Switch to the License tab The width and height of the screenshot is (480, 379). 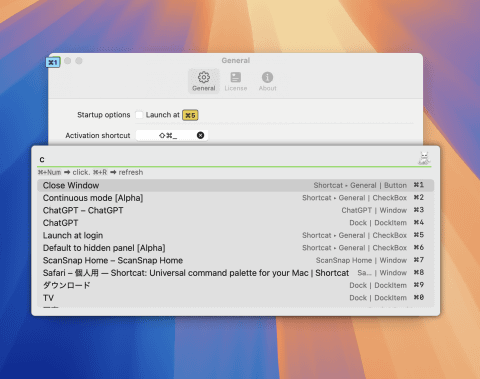[236, 81]
